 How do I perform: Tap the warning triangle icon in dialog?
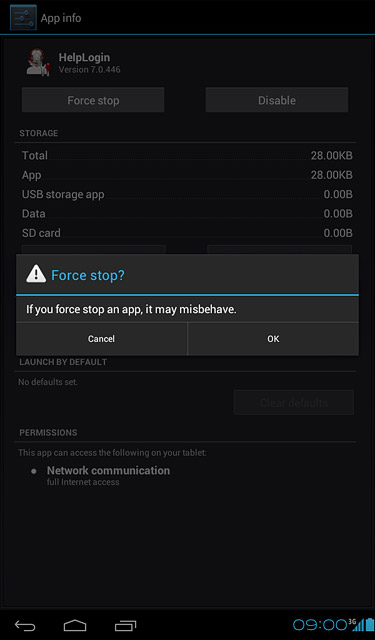(36, 274)
